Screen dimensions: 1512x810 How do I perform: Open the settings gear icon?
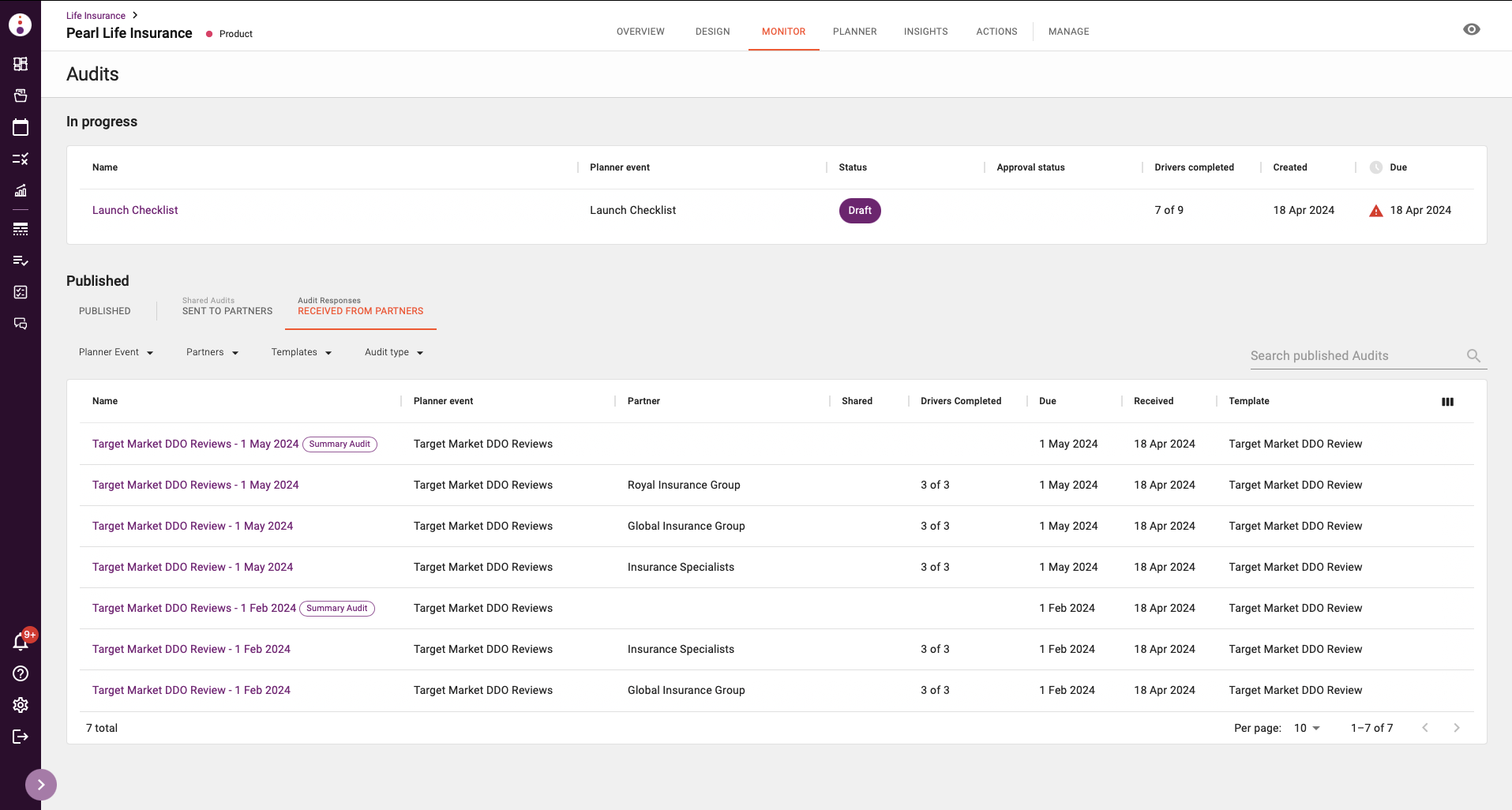[21, 705]
